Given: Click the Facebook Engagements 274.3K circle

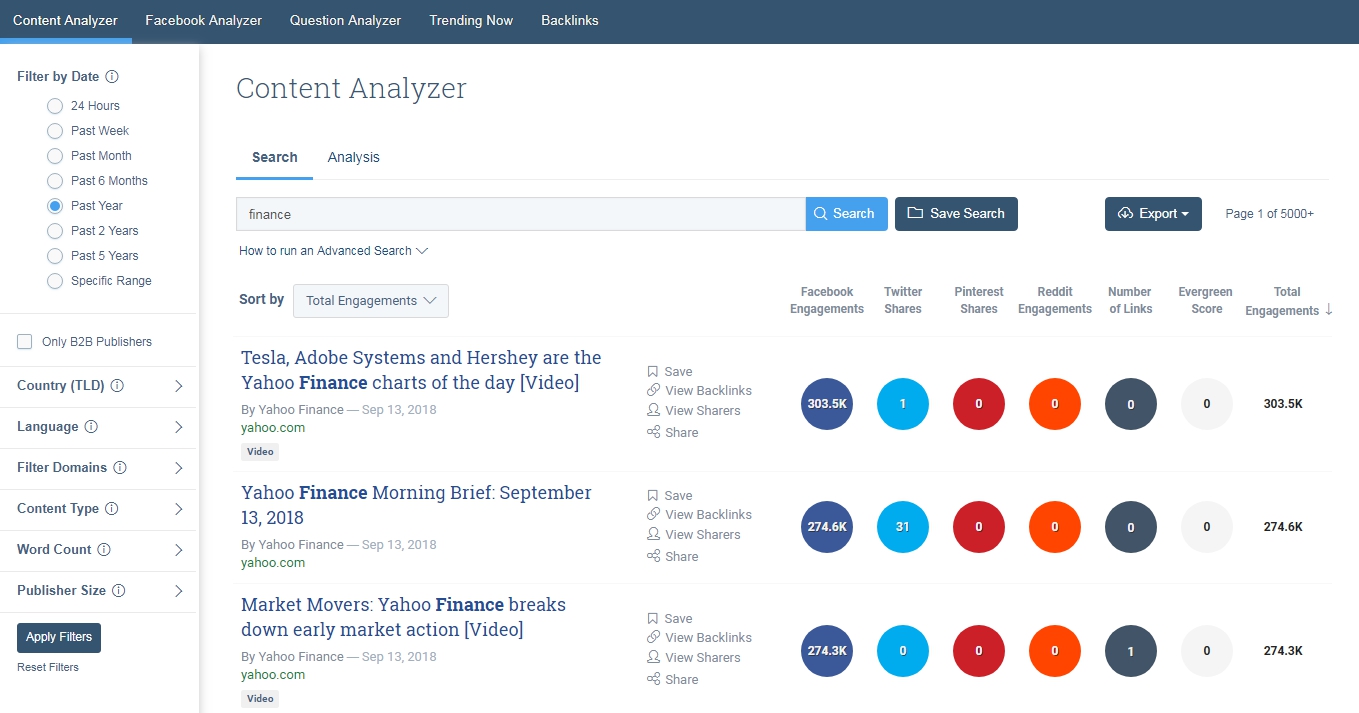Looking at the screenshot, I should pos(827,650).
